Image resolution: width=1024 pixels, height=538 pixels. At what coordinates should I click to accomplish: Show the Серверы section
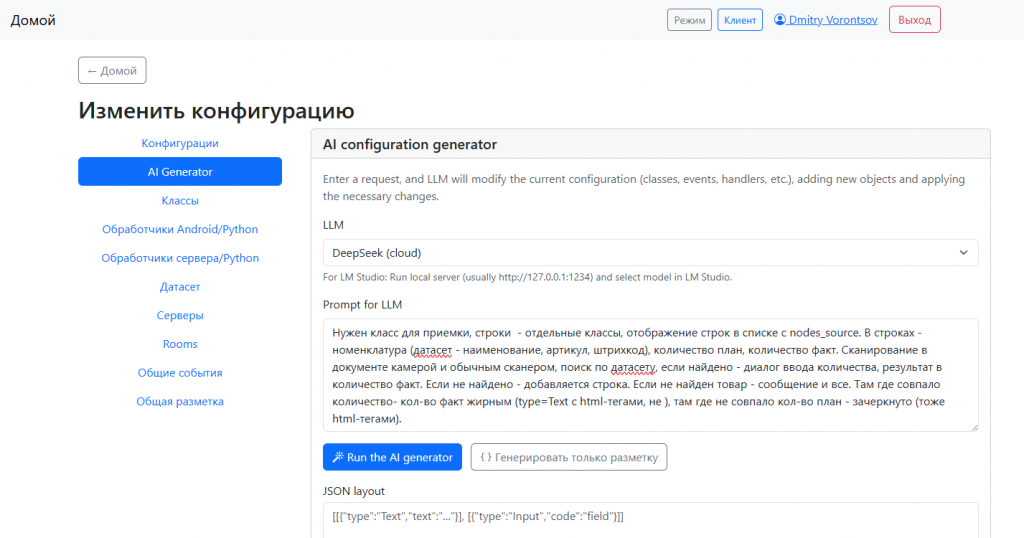pyautogui.click(x=180, y=315)
